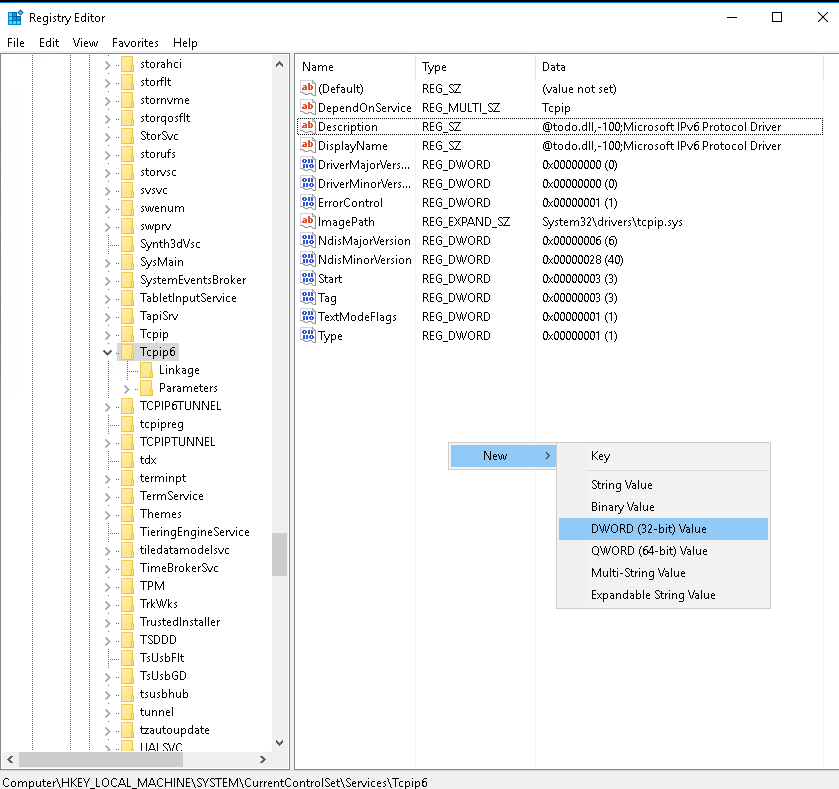The height and width of the screenshot is (789, 839).
Task: Click the ImagePath value icon
Action: (308, 222)
